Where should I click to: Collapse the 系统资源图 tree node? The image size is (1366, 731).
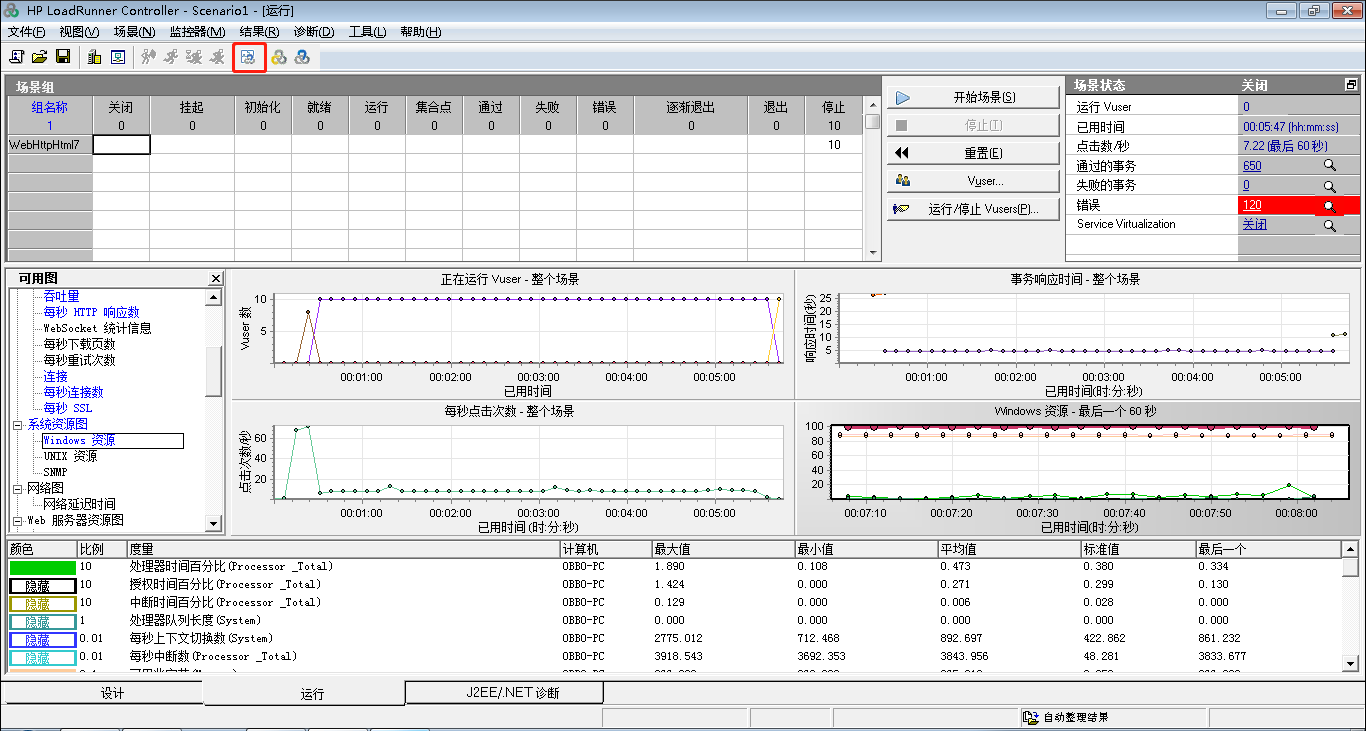tap(17, 425)
